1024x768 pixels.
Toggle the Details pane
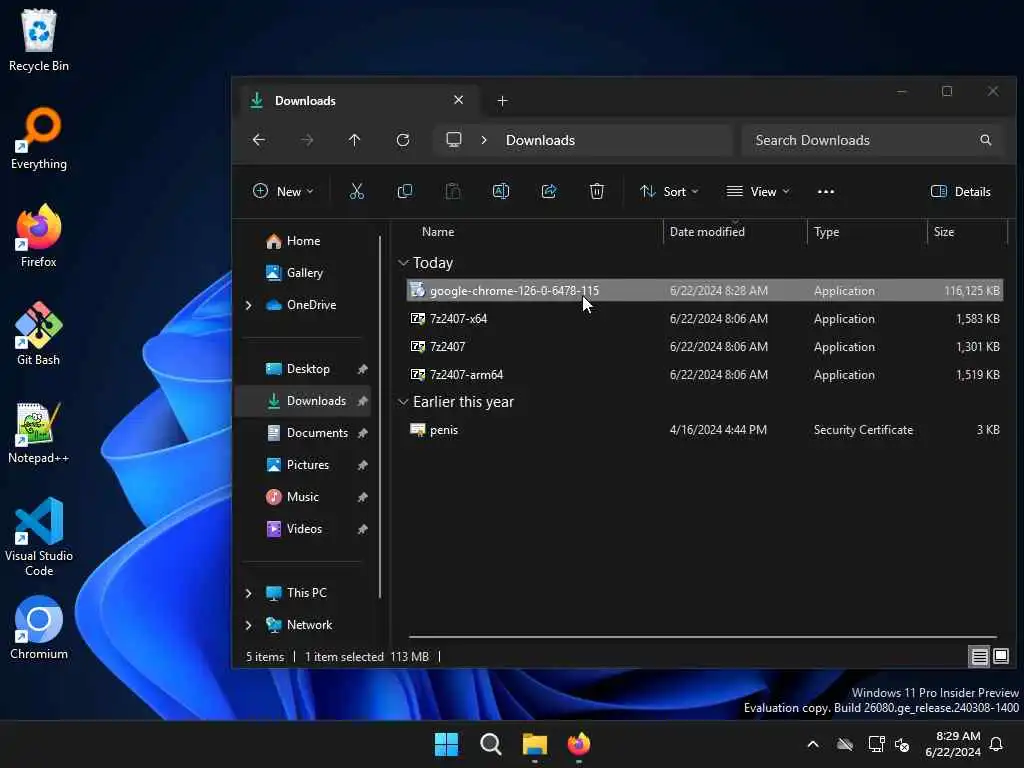pyautogui.click(x=961, y=191)
